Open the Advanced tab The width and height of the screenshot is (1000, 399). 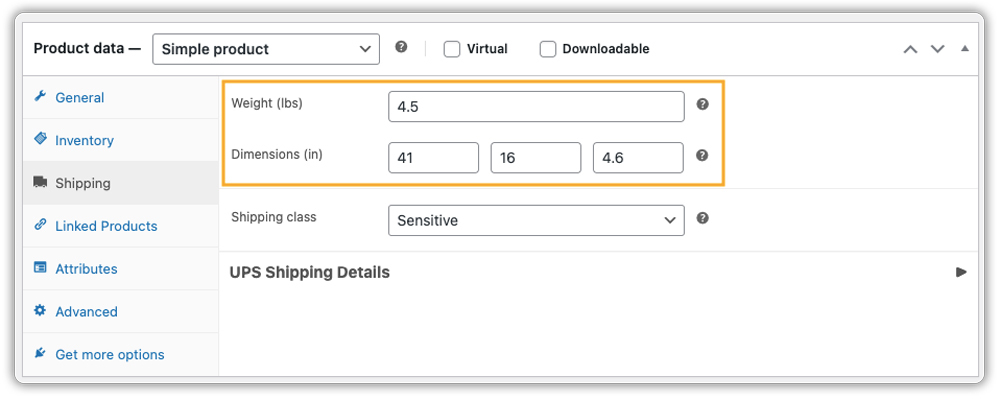coord(121,311)
